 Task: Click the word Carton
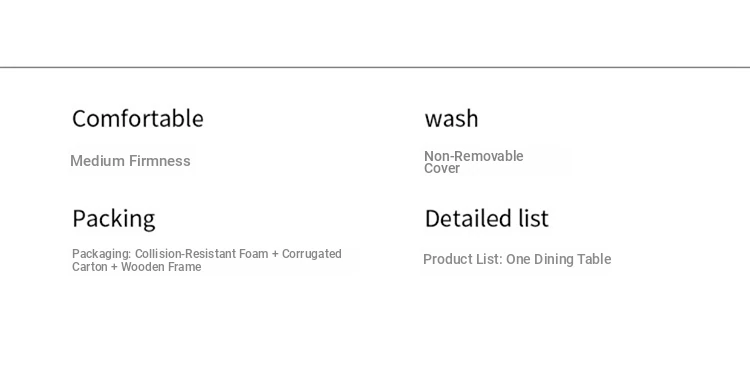tap(89, 267)
